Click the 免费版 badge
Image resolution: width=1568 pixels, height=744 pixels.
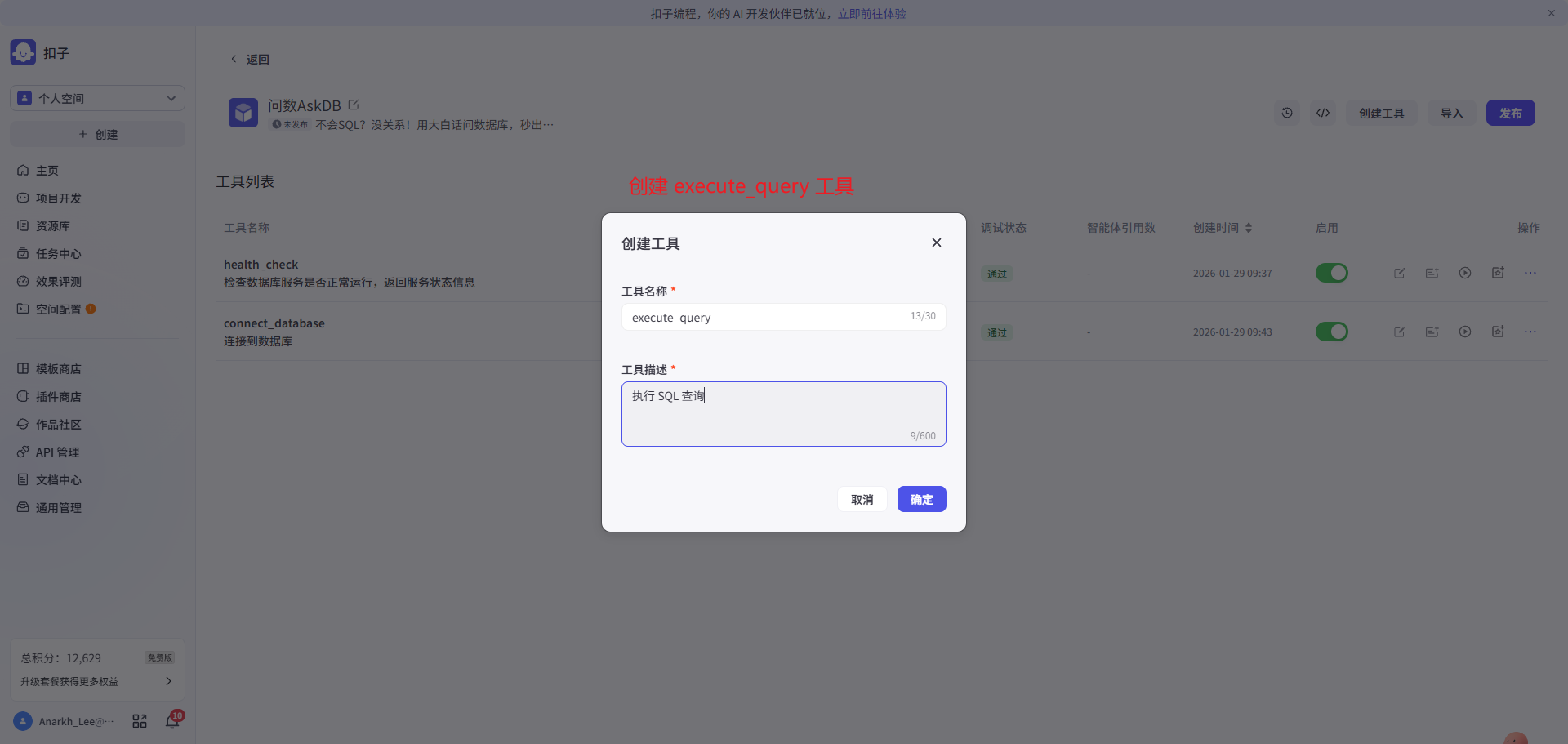pyautogui.click(x=160, y=657)
